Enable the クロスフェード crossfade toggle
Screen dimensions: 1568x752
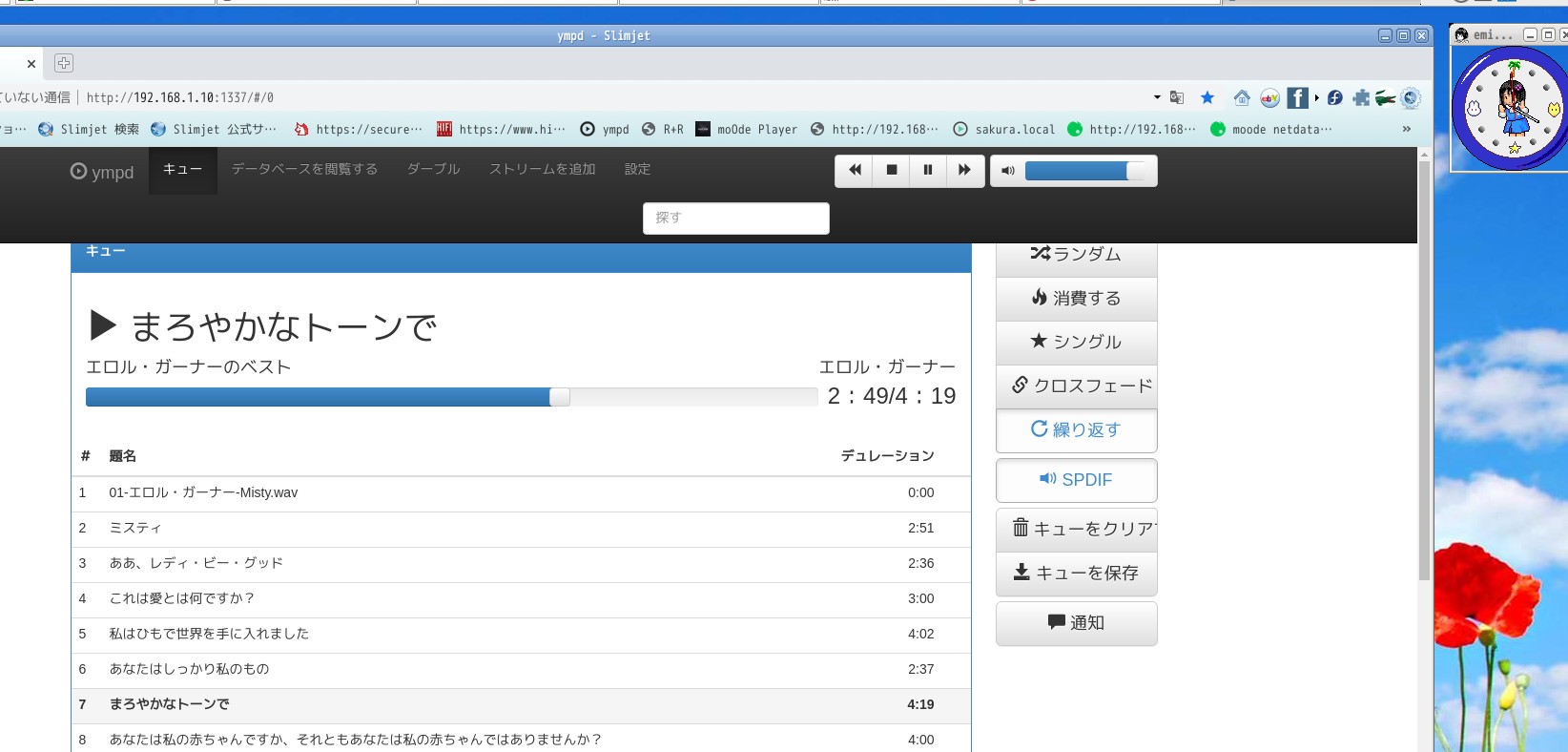(1076, 386)
